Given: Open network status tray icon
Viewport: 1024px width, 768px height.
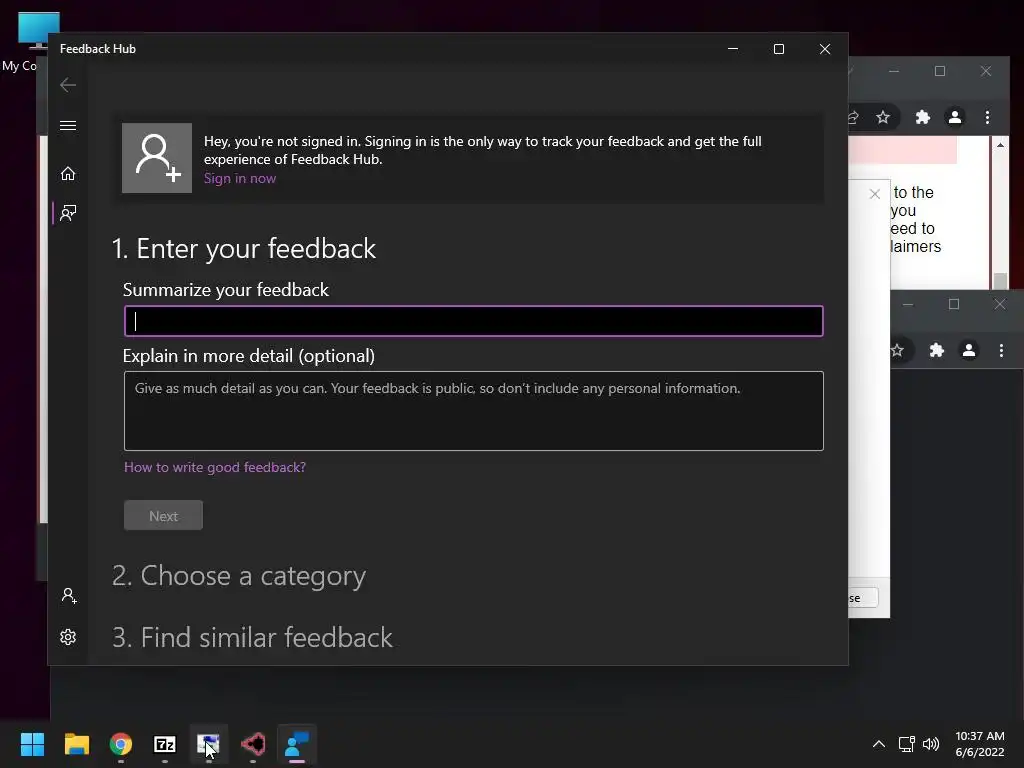Looking at the screenshot, I should (x=906, y=744).
